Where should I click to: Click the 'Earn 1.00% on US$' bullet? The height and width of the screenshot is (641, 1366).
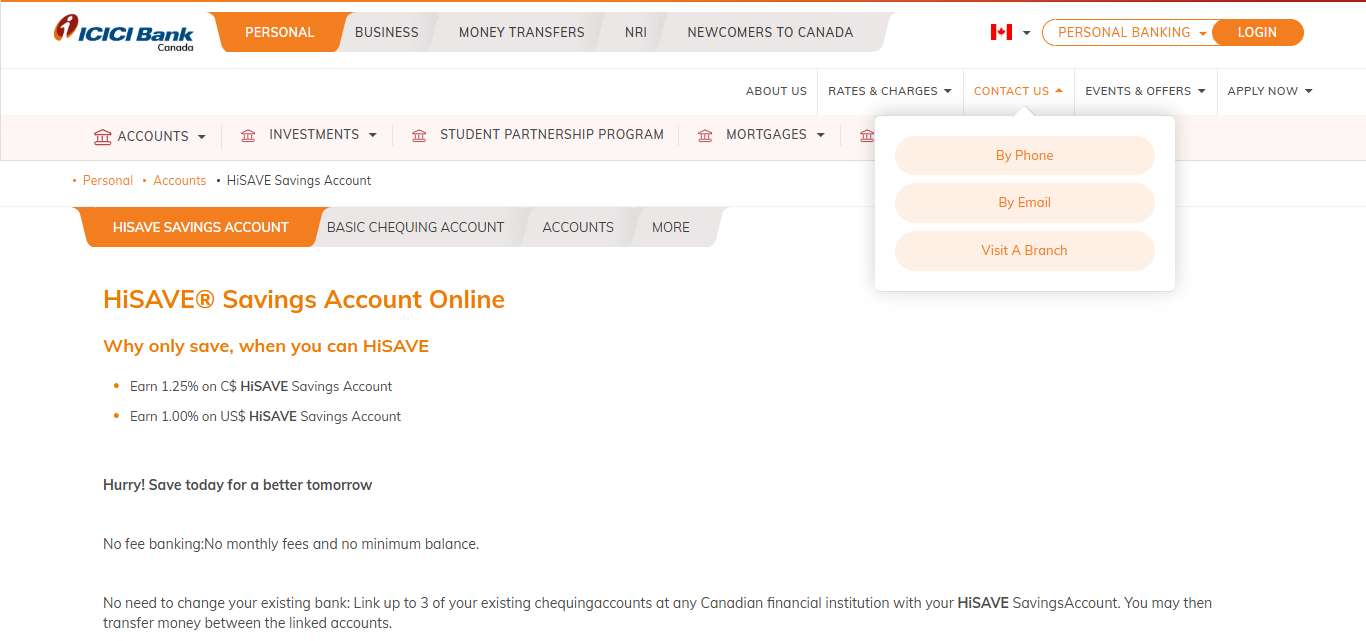click(x=265, y=416)
